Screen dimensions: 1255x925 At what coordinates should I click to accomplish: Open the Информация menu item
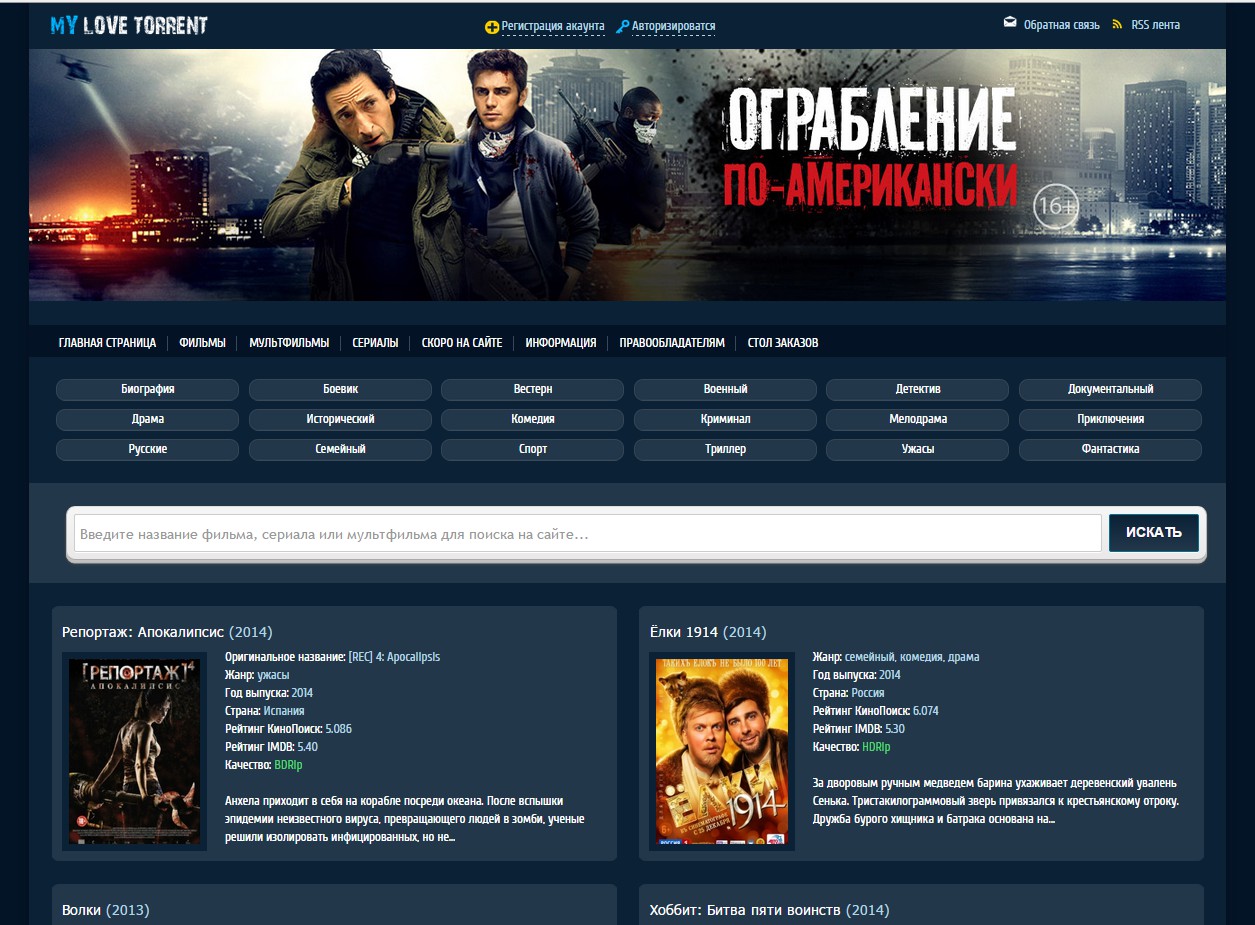pyautogui.click(x=561, y=343)
